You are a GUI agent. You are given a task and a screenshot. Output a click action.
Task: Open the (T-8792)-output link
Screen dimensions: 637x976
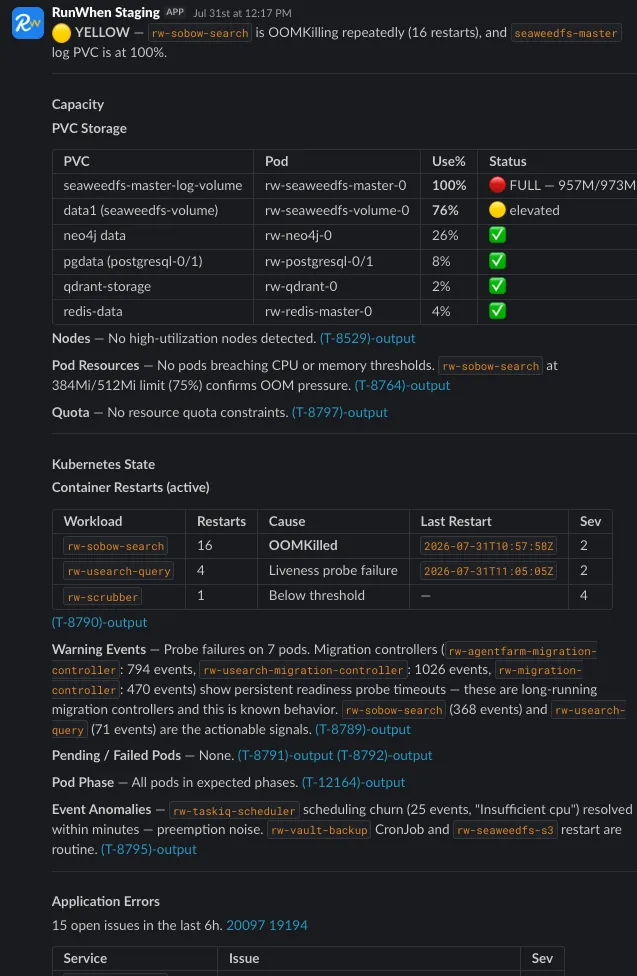click(x=385, y=756)
